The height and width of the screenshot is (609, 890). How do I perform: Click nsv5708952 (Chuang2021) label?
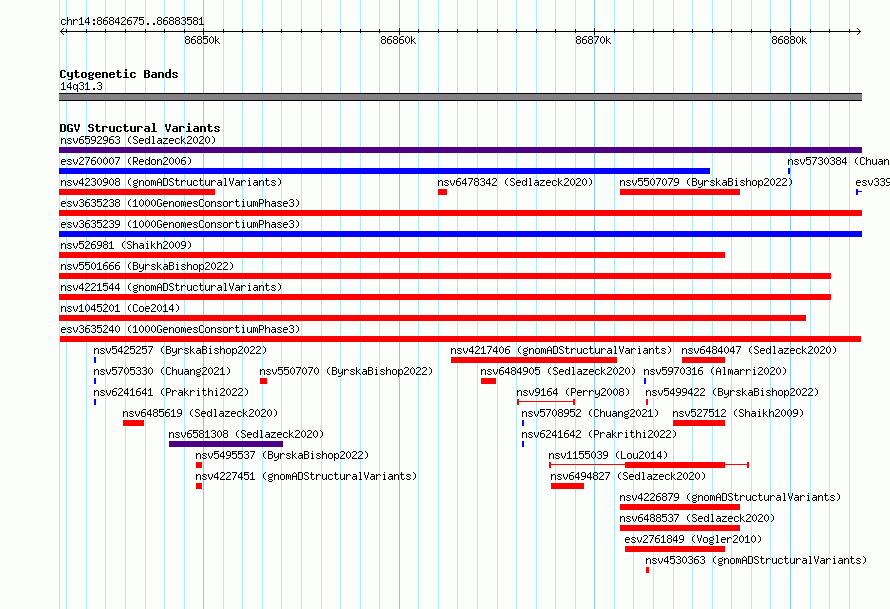[590, 413]
